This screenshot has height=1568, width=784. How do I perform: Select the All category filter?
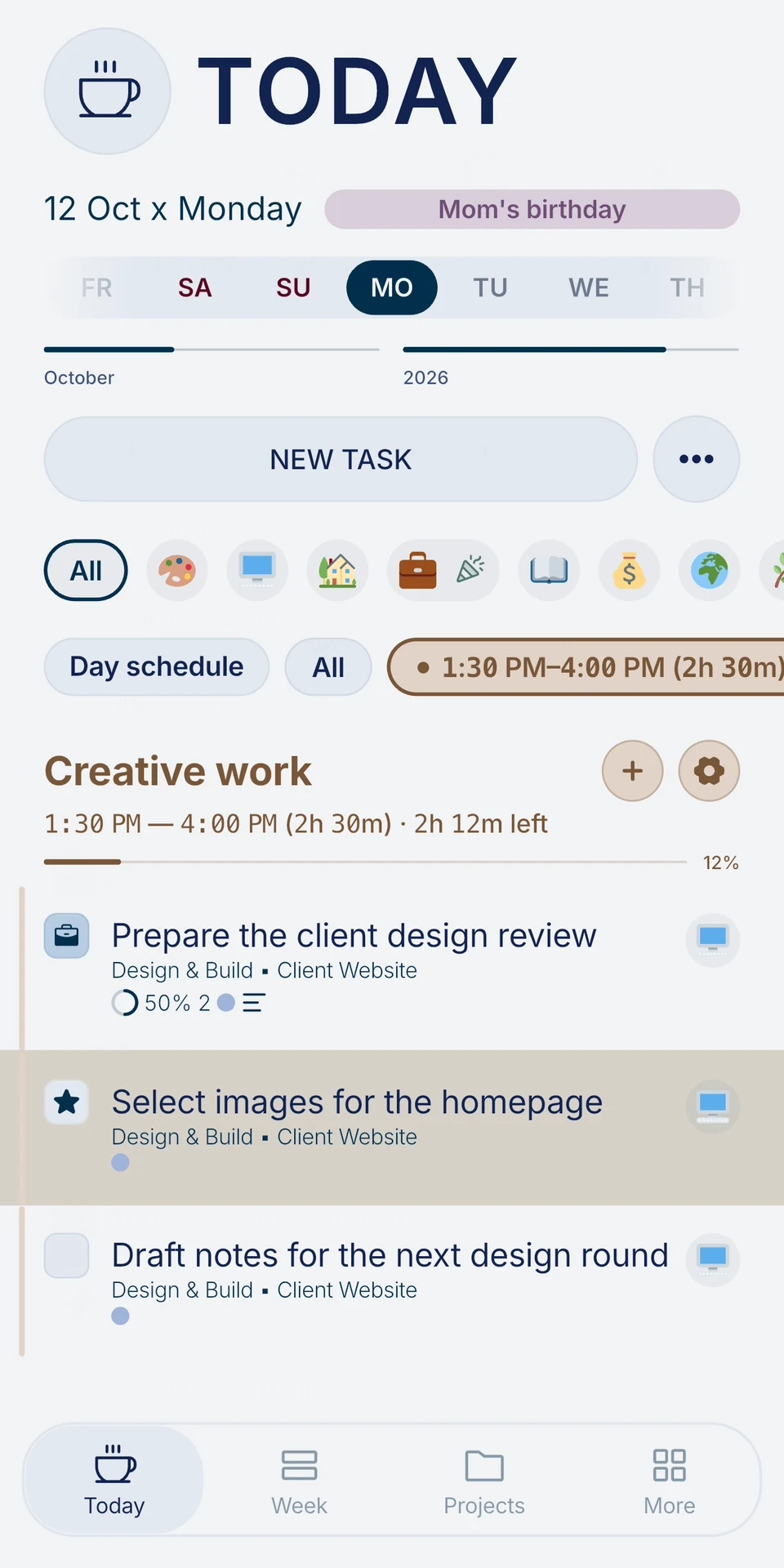click(86, 570)
